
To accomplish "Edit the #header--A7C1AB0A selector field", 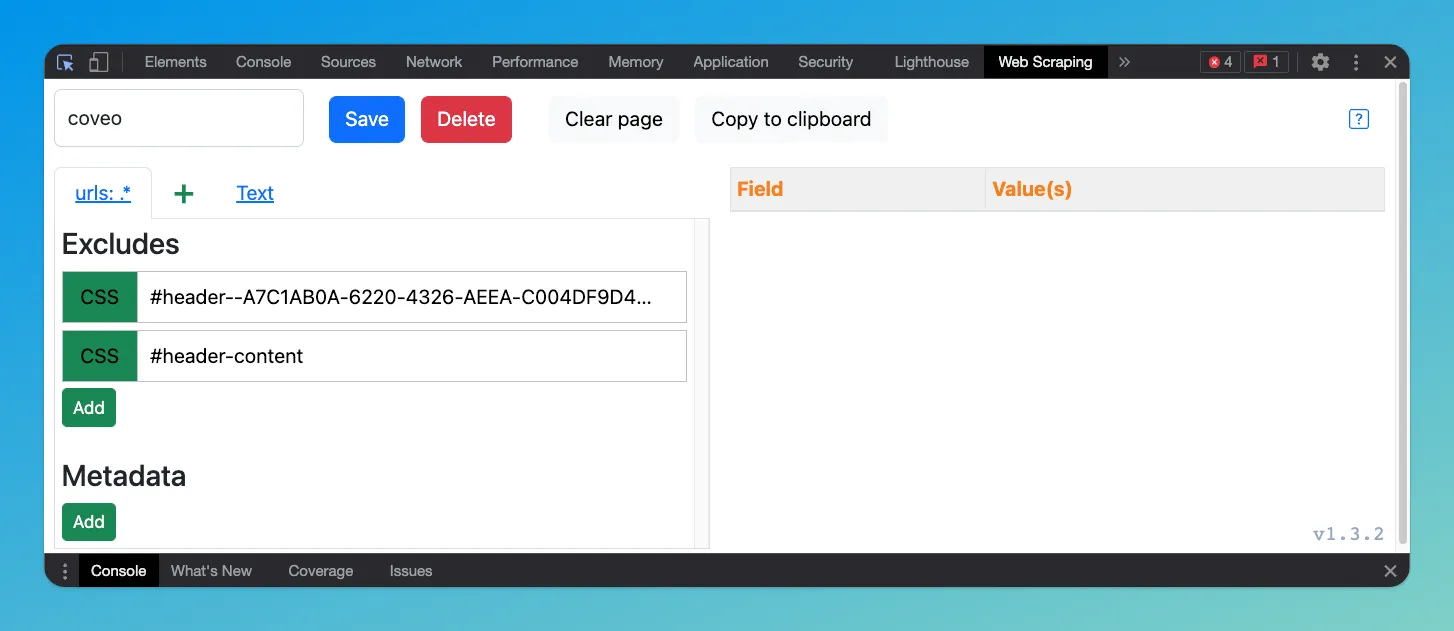I will [412, 297].
